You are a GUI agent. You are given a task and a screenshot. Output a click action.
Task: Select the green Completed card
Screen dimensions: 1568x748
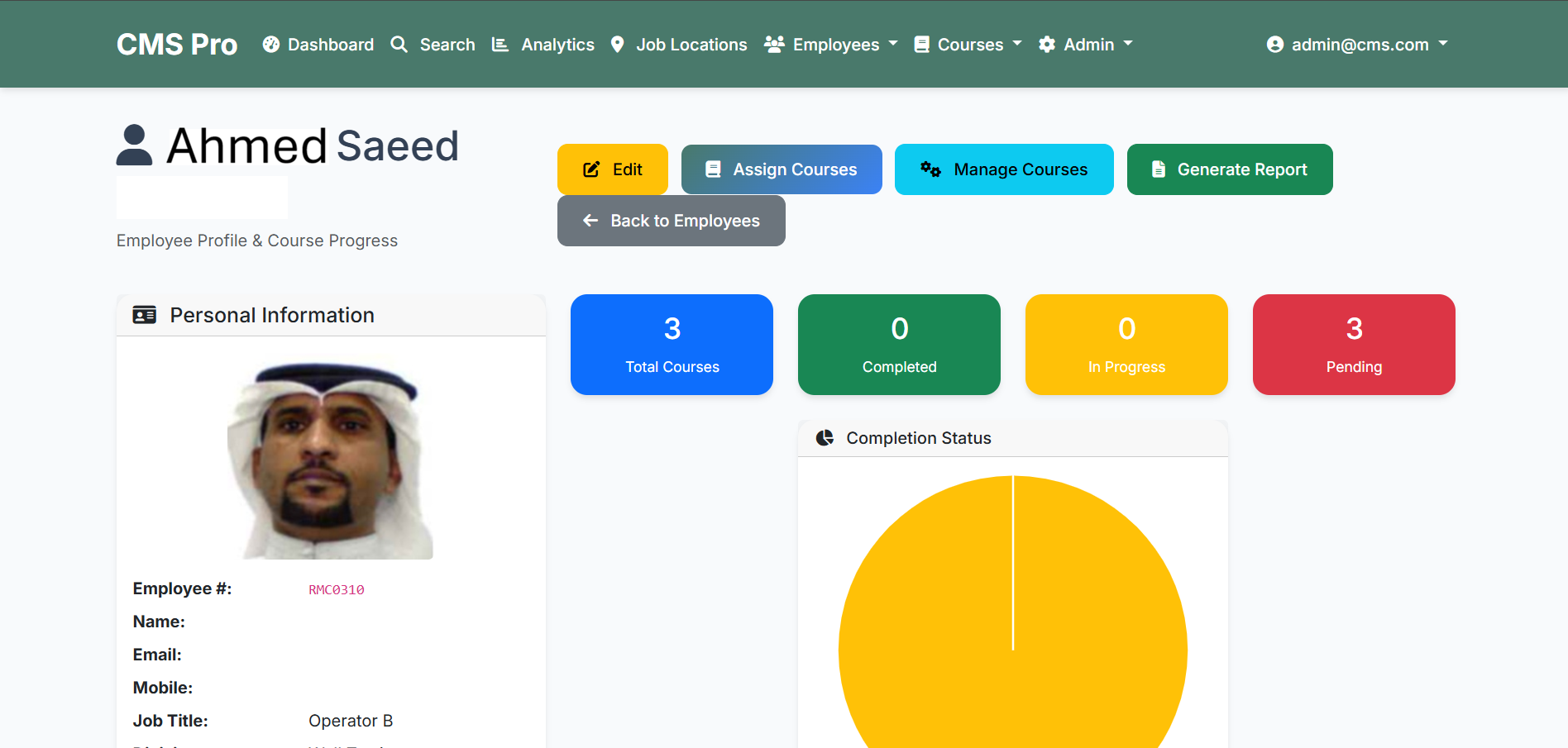point(899,345)
